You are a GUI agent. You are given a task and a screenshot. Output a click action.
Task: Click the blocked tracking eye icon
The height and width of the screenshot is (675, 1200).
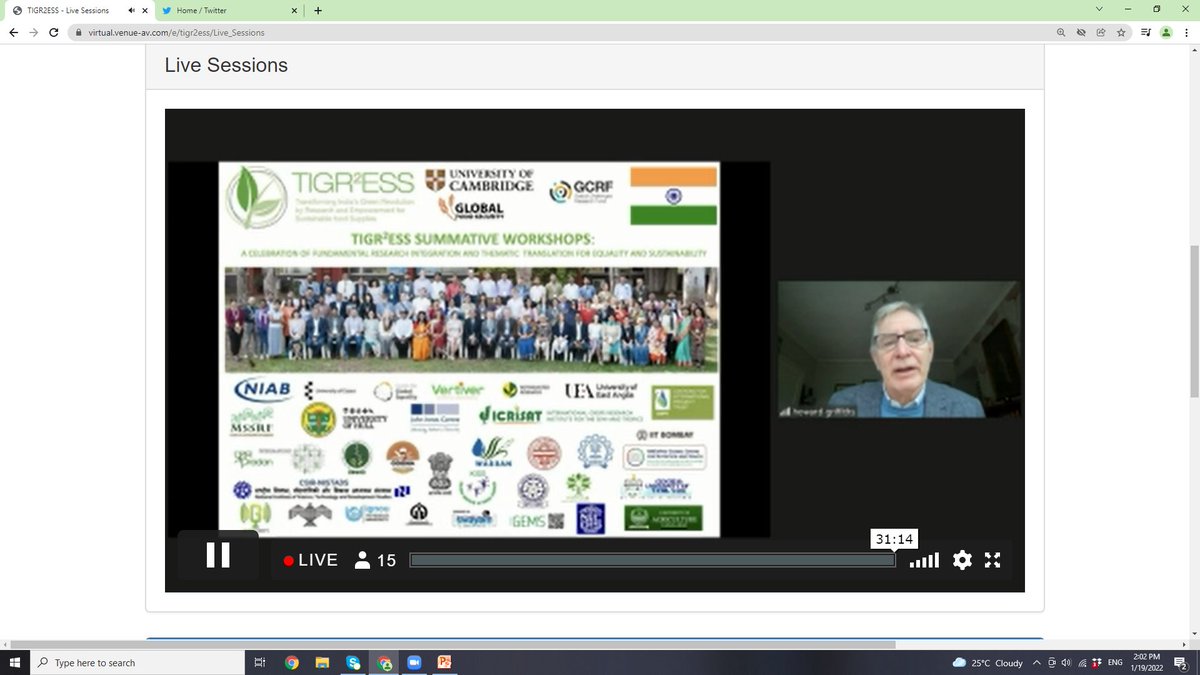[x=1081, y=32]
